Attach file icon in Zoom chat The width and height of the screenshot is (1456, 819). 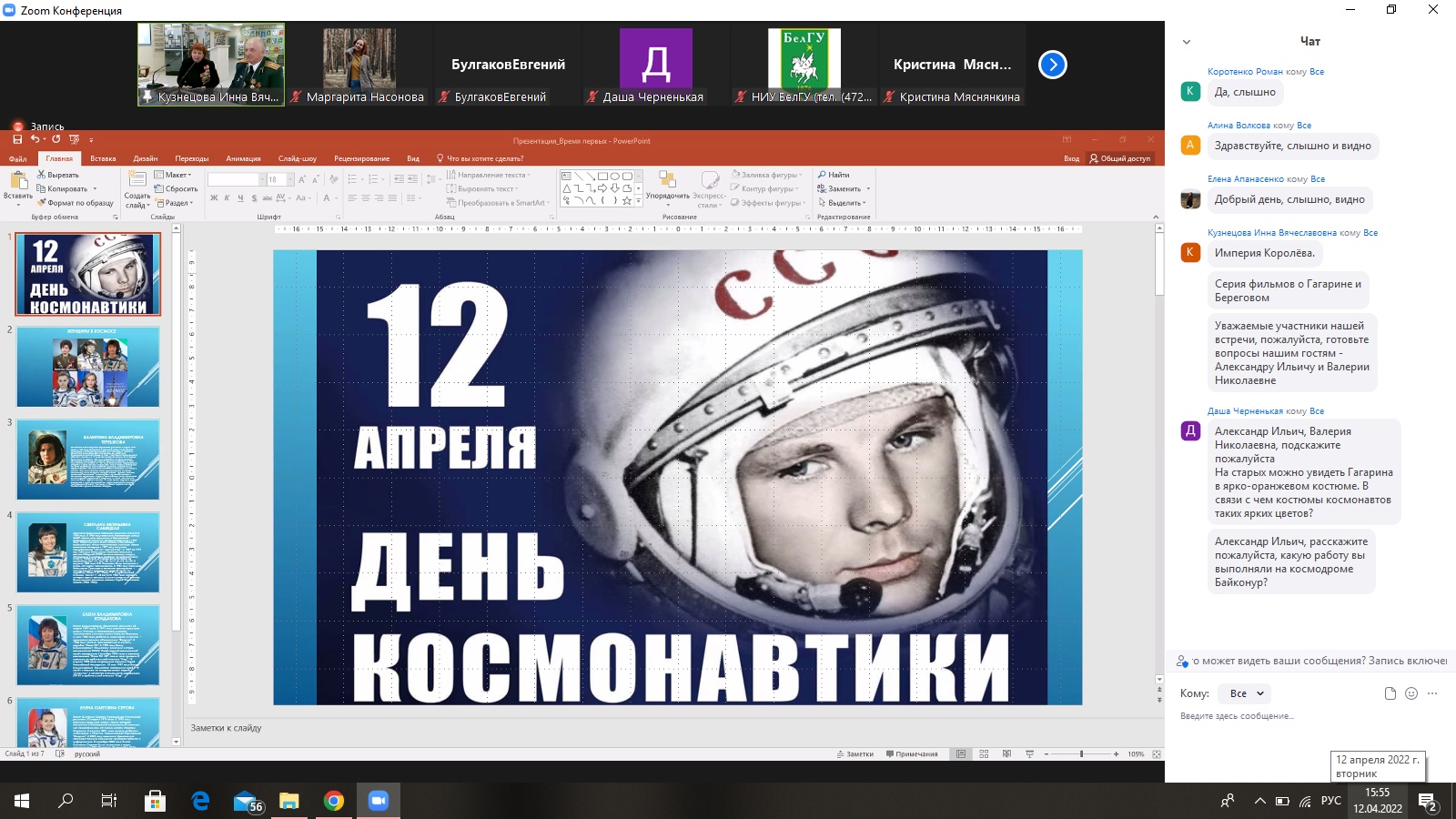(1390, 693)
